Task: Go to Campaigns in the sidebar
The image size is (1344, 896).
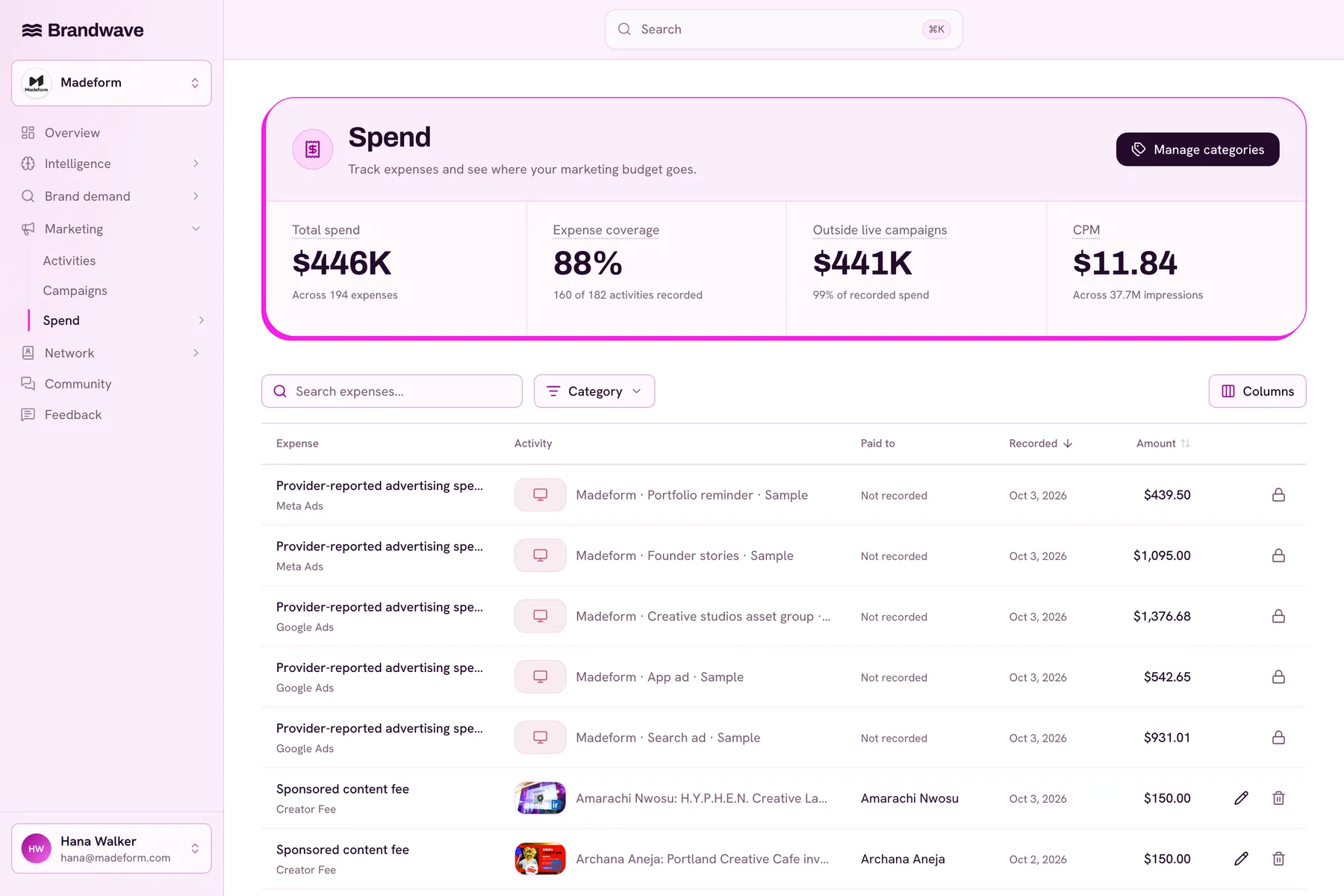Action: pos(75,290)
